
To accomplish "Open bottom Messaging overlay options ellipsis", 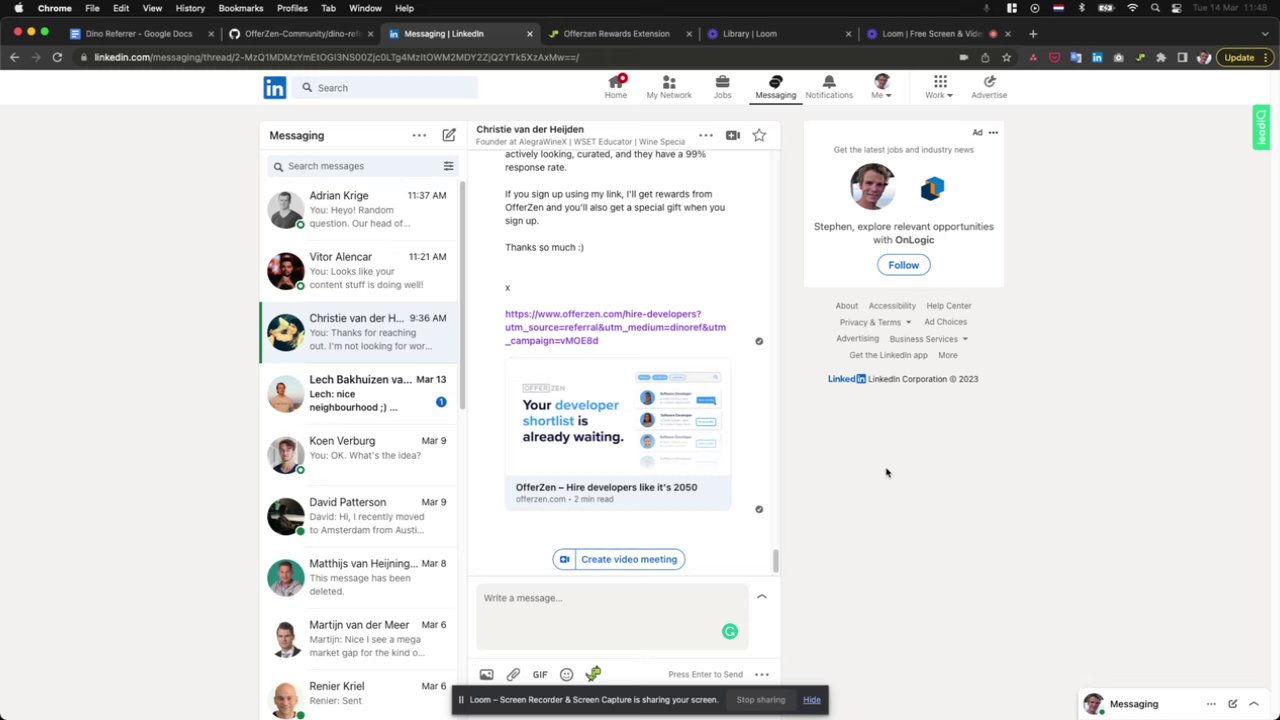I will (1211, 704).
